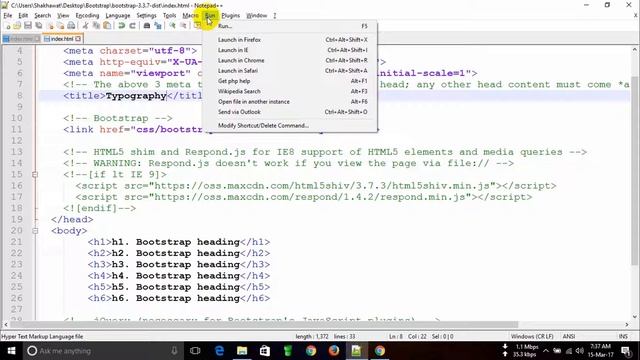The image size is (640, 360).
Task: Select Open file in another instance
Action: (x=290, y=102)
